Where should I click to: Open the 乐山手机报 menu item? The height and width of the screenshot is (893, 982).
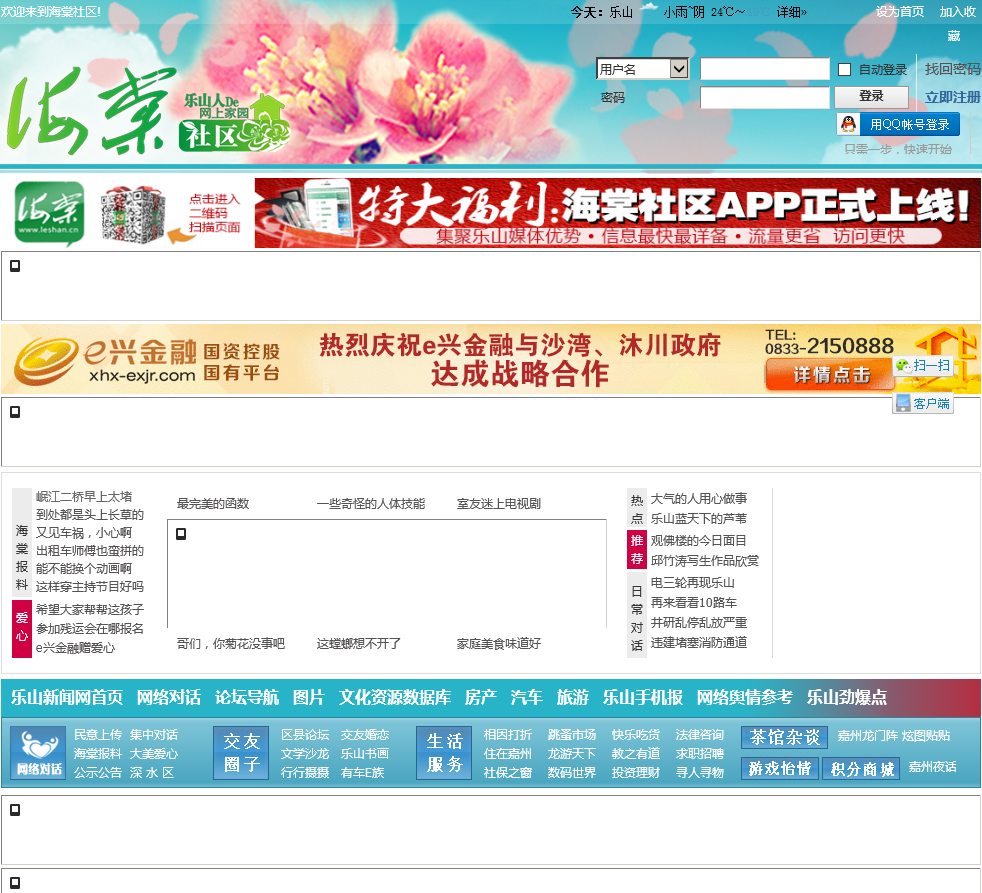click(643, 698)
